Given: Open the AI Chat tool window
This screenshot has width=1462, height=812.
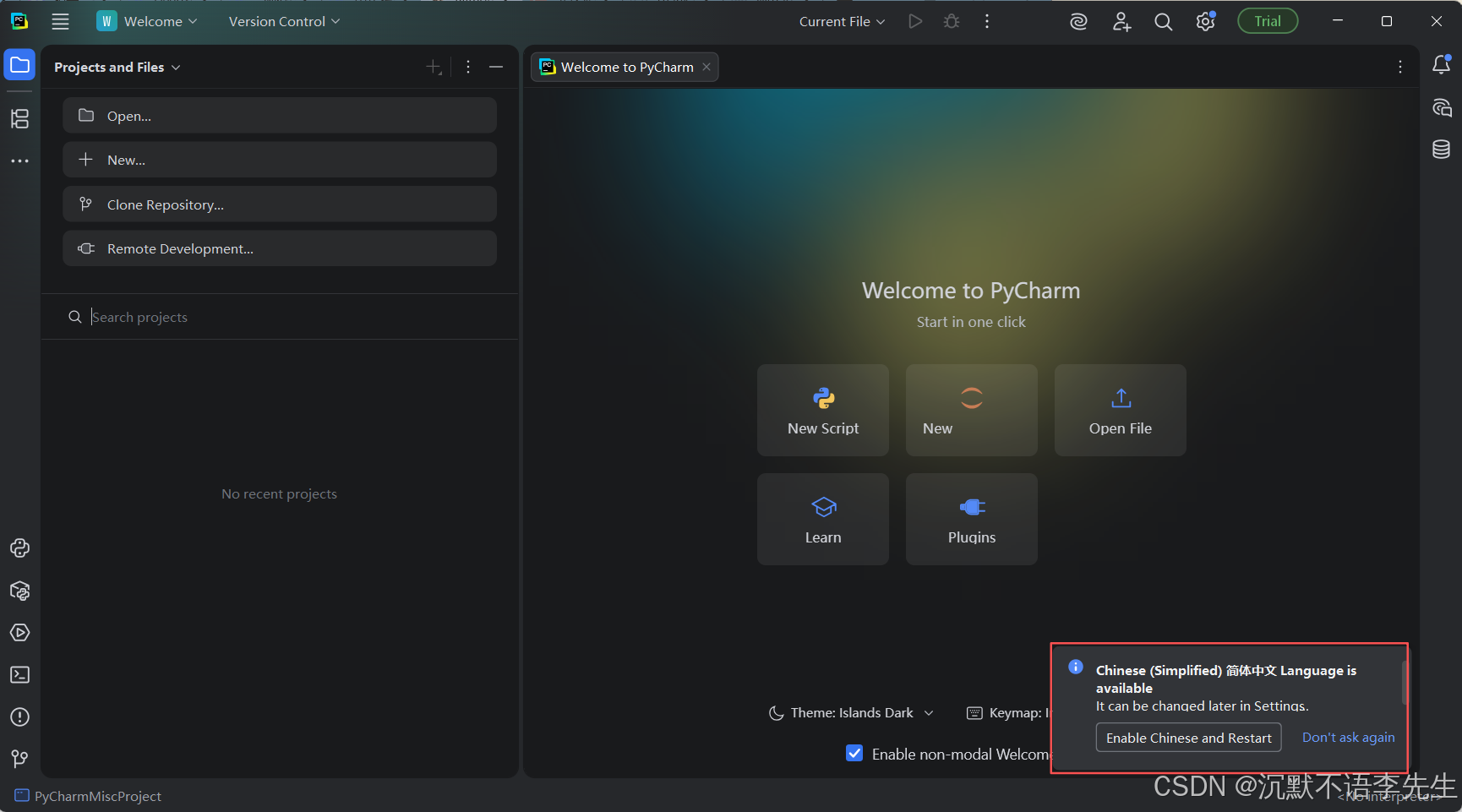Looking at the screenshot, I should coord(1442,108).
